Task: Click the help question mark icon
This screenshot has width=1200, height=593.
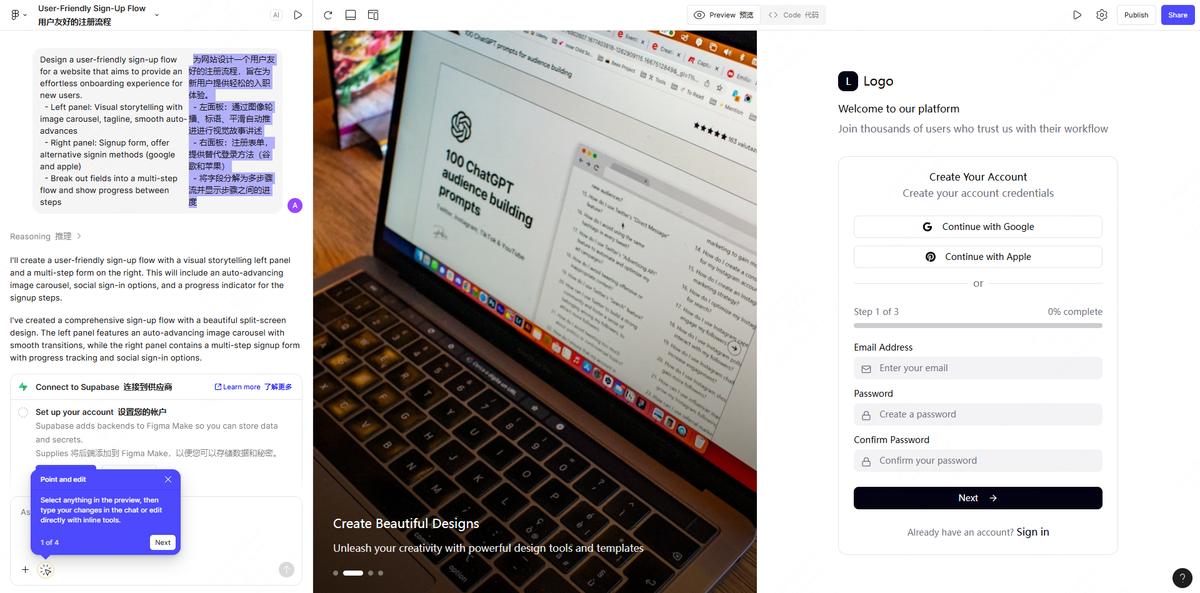Action: [1182, 577]
